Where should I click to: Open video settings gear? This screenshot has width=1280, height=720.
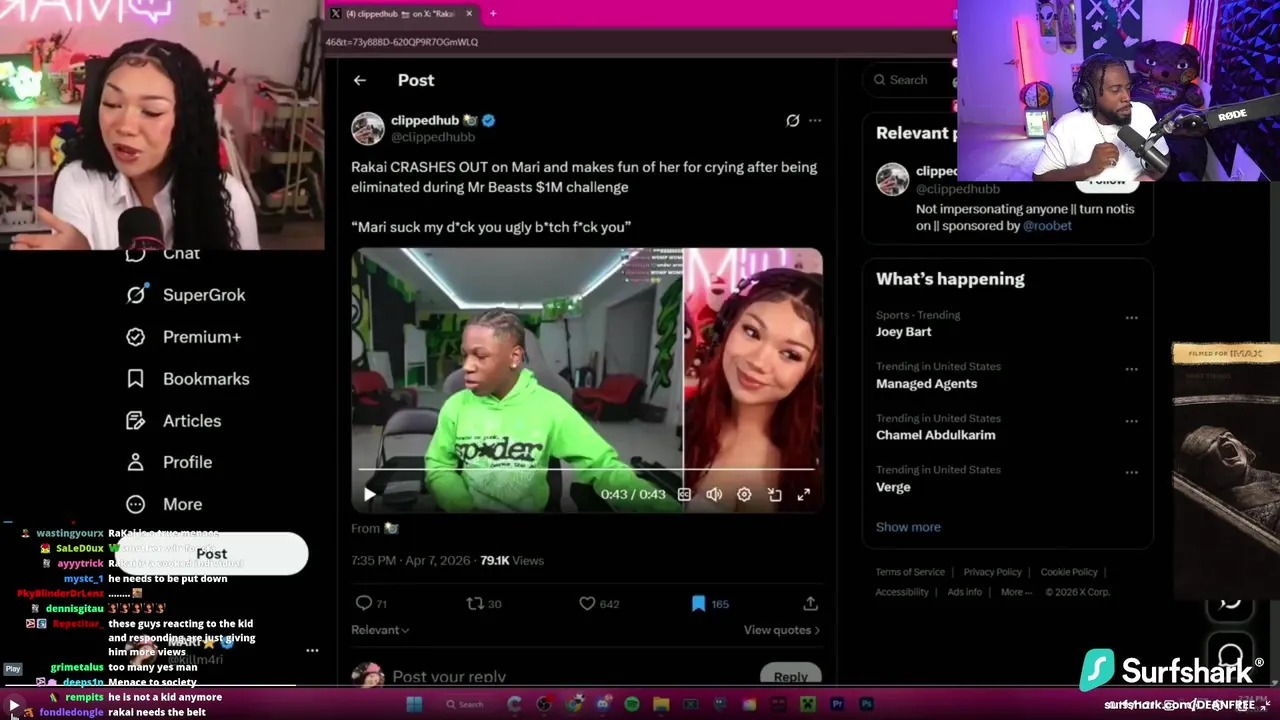tap(744, 494)
